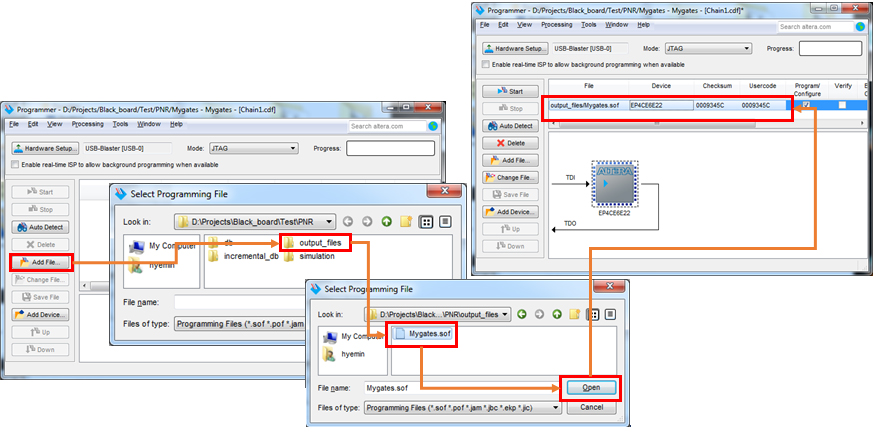875x433 pixels.
Task: Click Auto Detect in the right Programmer window
Action: [511, 126]
